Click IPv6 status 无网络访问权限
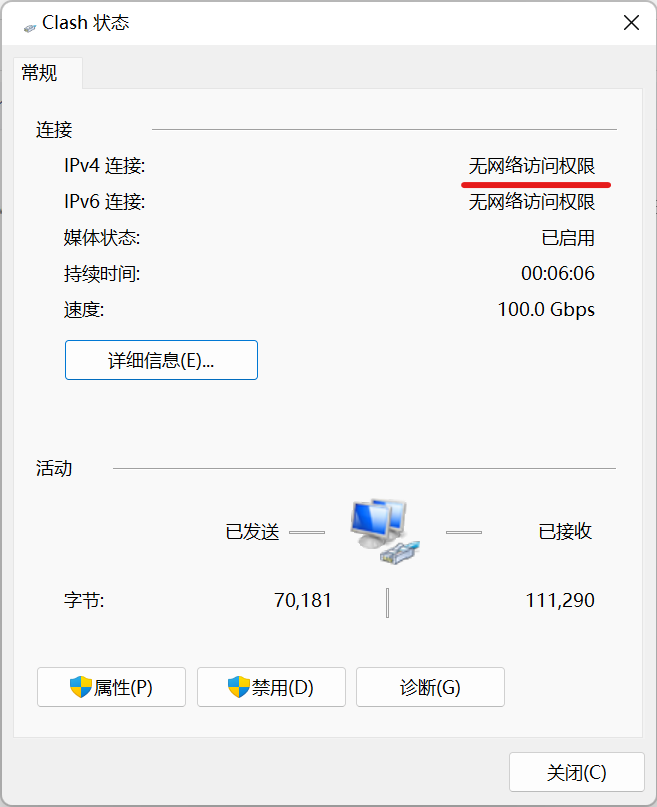 click(532, 202)
